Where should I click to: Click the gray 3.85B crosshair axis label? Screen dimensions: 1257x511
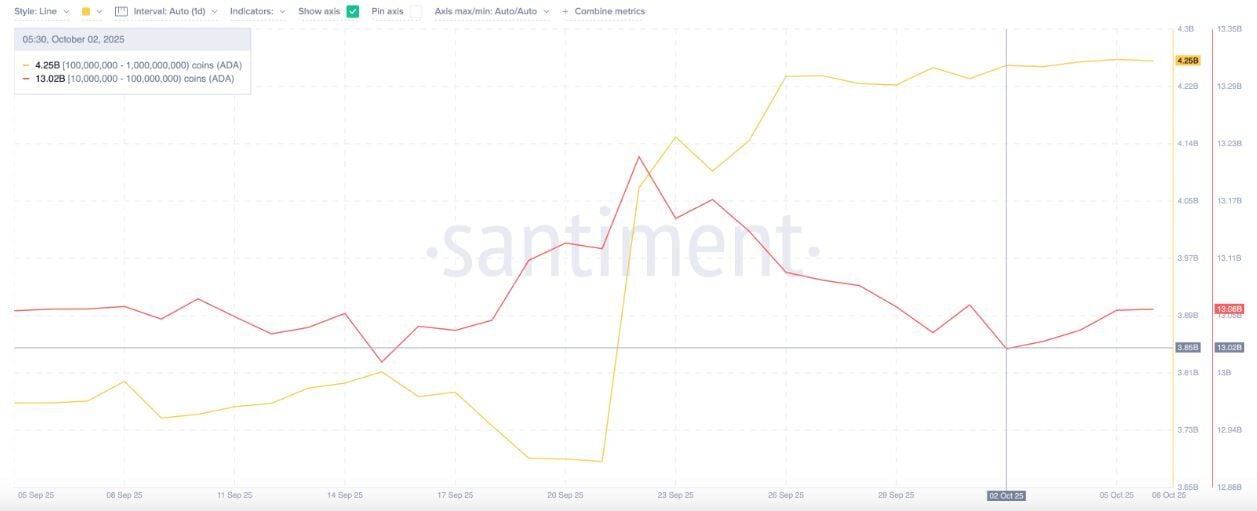(x=1187, y=347)
